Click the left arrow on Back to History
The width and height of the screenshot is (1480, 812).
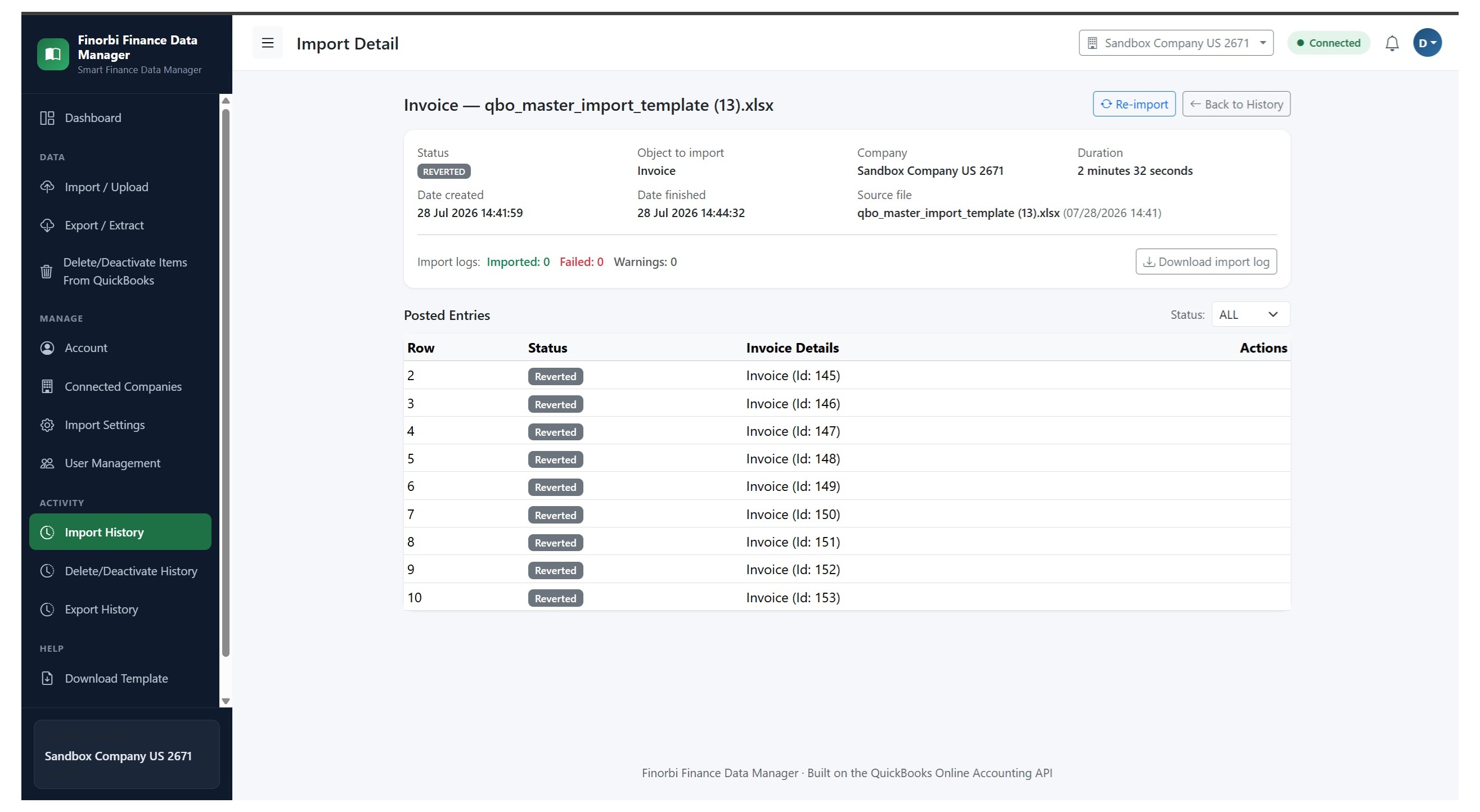click(x=1195, y=104)
